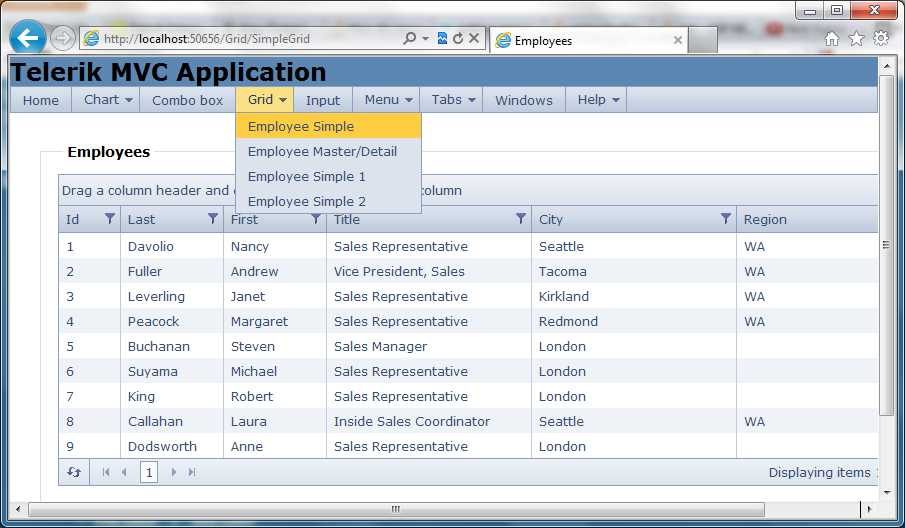Click the Dodsworth last name cell
905x528 pixels.
point(172,447)
